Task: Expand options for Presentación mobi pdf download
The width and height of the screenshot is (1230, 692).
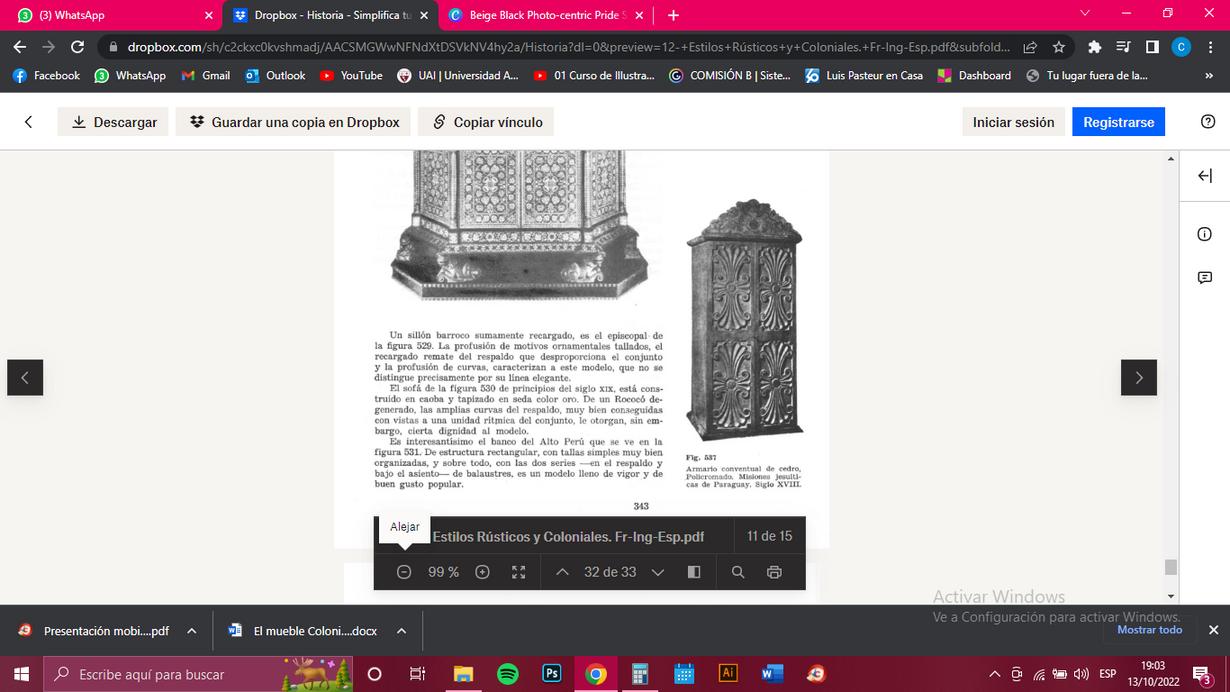Action: [191, 631]
